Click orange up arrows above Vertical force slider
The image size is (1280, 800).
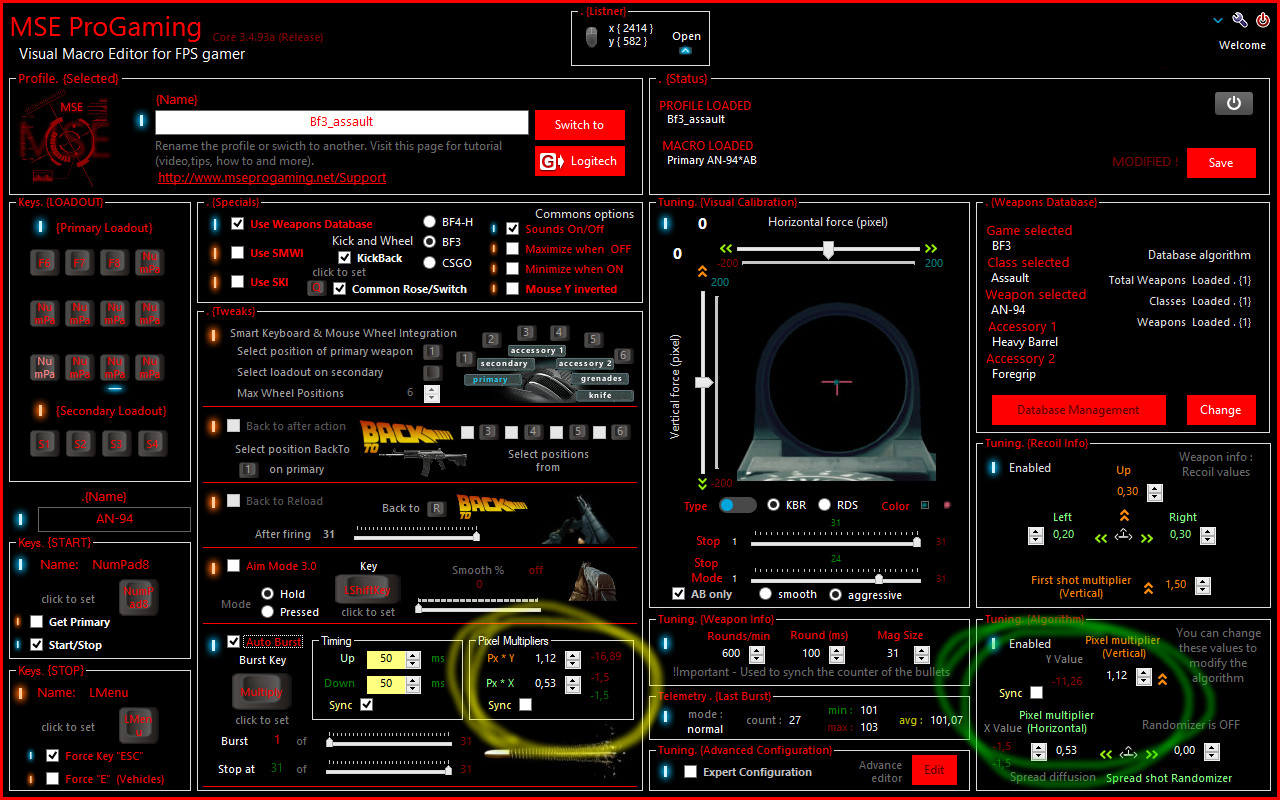[x=702, y=271]
